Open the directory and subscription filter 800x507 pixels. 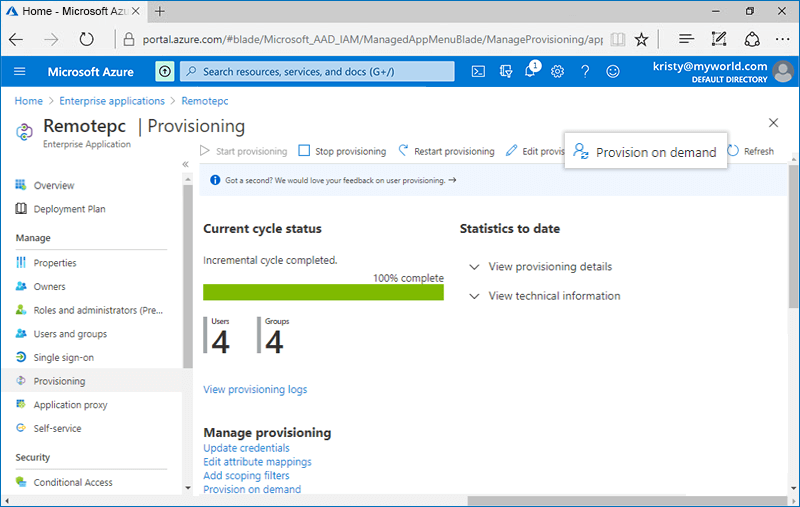click(506, 72)
